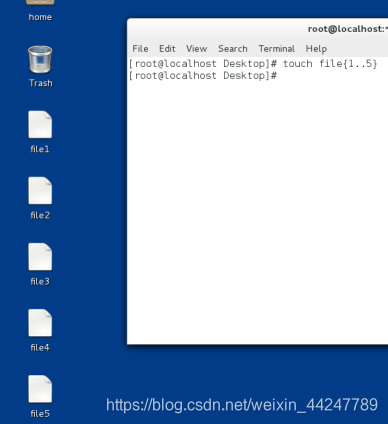Open the terminal File menu
The image size is (388, 424).
coord(140,49)
